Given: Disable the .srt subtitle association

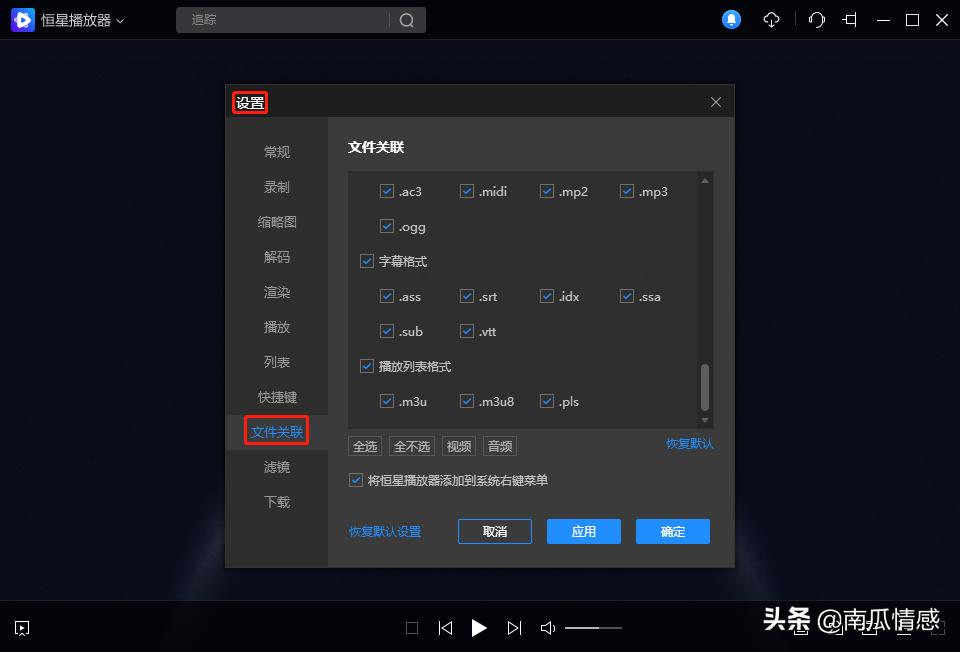Looking at the screenshot, I should [x=467, y=296].
